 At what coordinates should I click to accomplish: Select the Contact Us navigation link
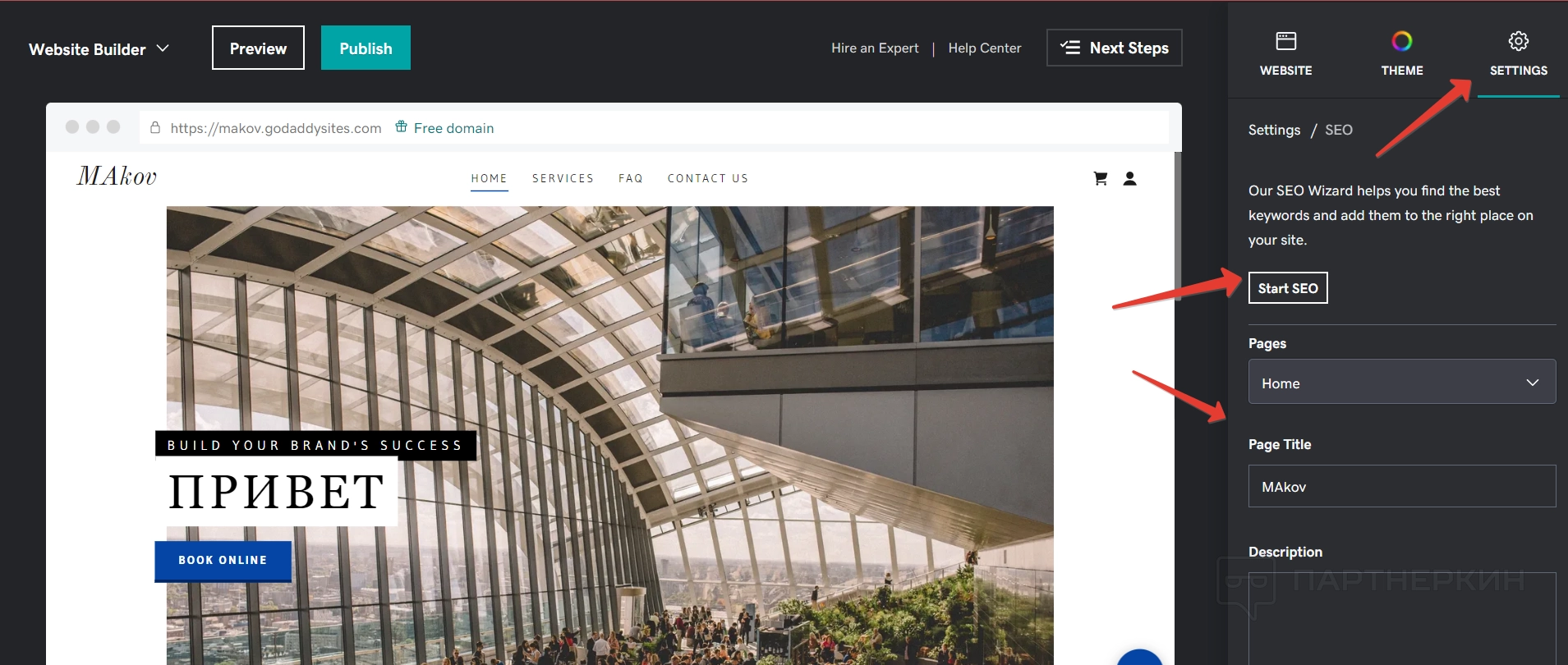[x=708, y=178]
